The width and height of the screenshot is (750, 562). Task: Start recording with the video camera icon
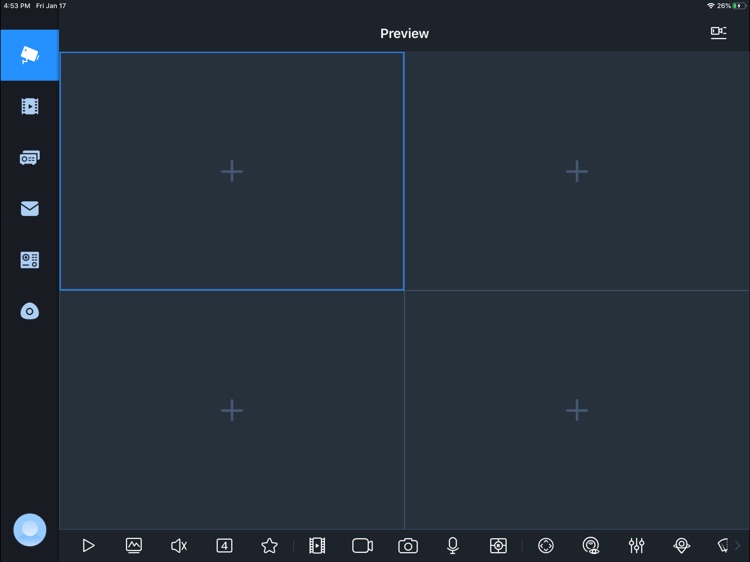(363, 545)
